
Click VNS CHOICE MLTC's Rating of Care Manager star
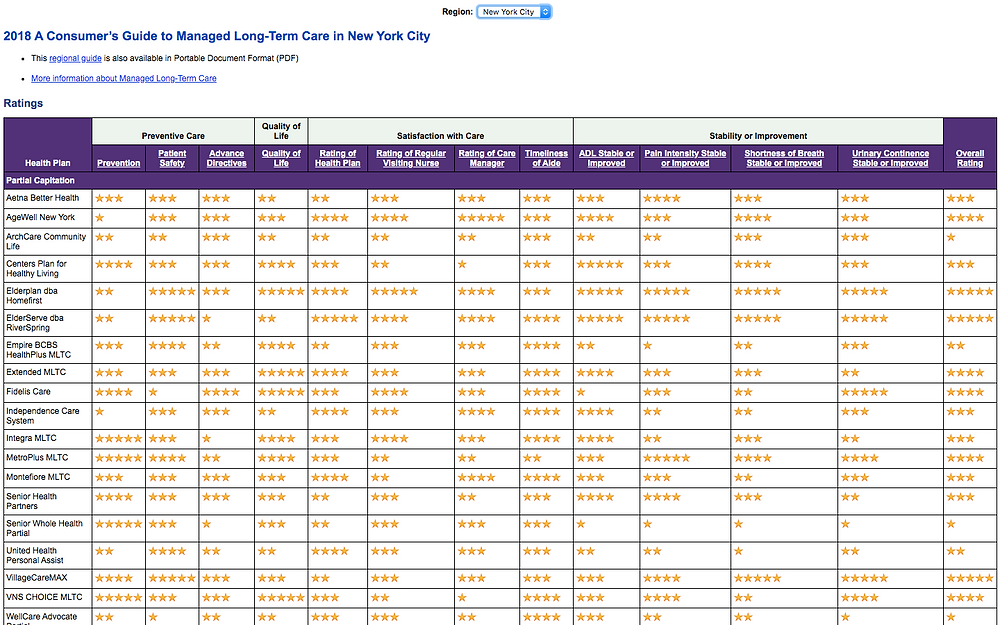(x=463, y=597)
